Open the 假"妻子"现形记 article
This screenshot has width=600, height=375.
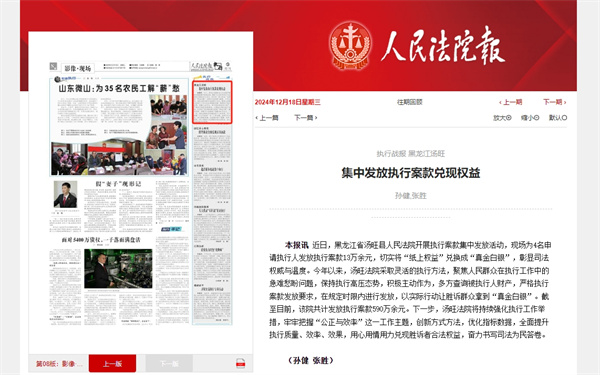pyautogui.click(x=118, y=184)
